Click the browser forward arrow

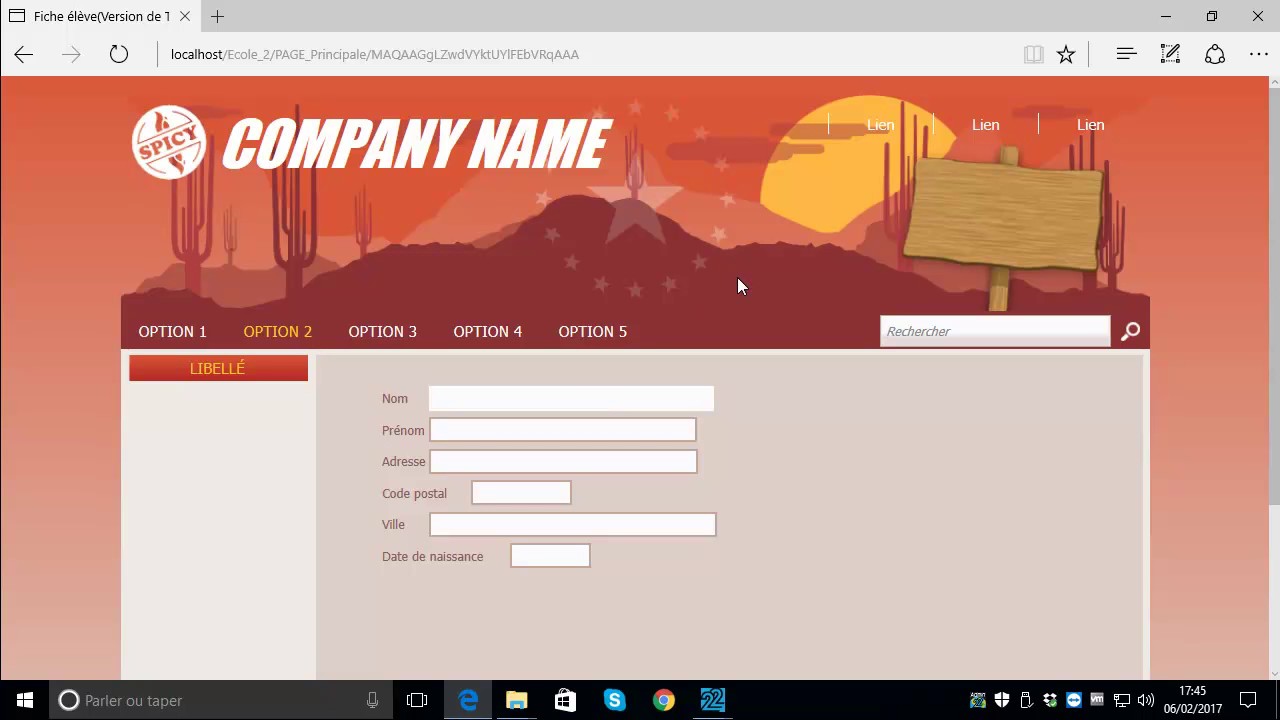coord(71,55)
